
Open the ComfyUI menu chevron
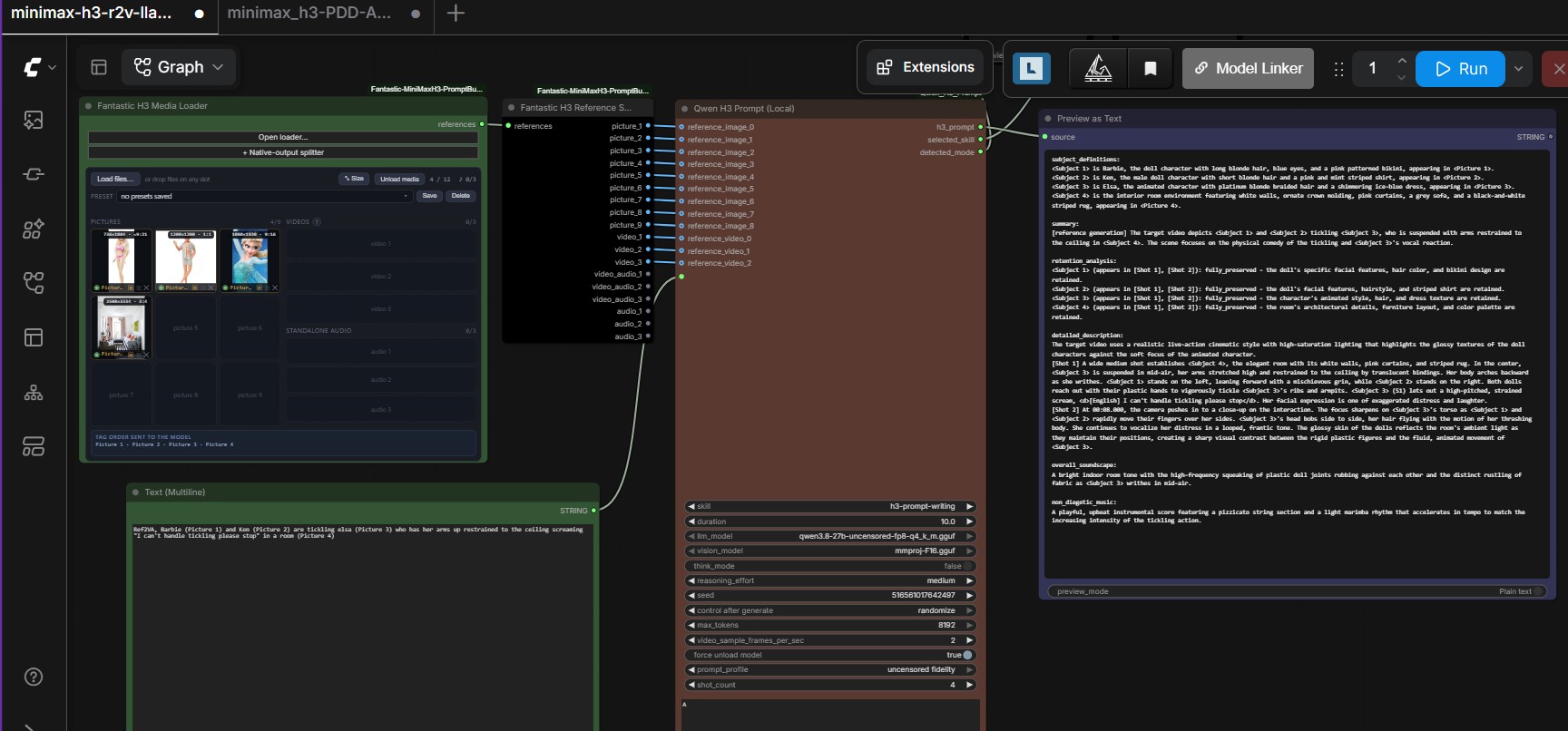[52, 67]
